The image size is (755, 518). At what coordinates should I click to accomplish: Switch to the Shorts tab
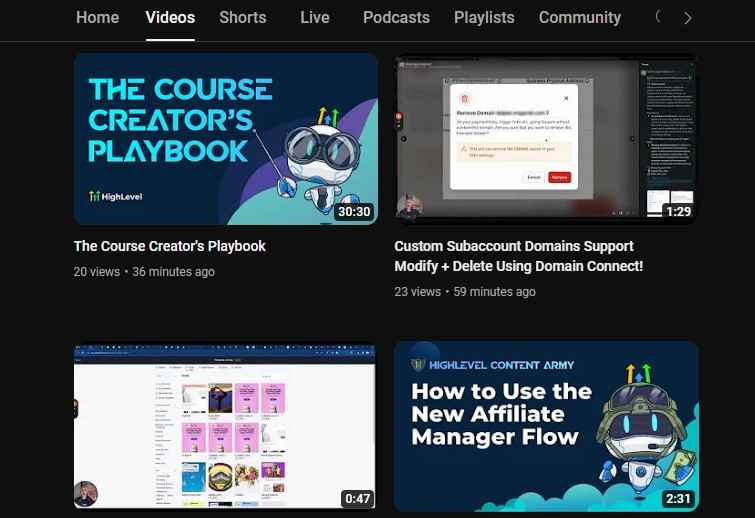click(x=243, y=18)
